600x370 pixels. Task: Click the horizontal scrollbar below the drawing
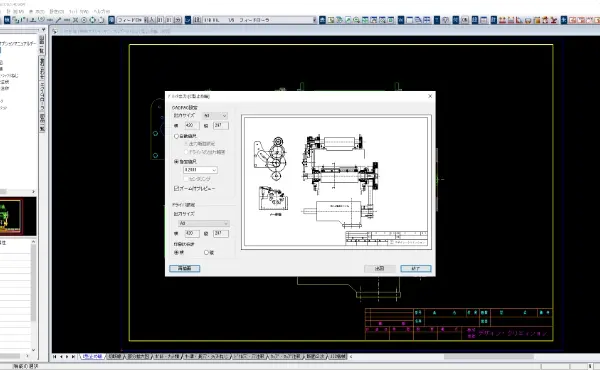point(473,357)
